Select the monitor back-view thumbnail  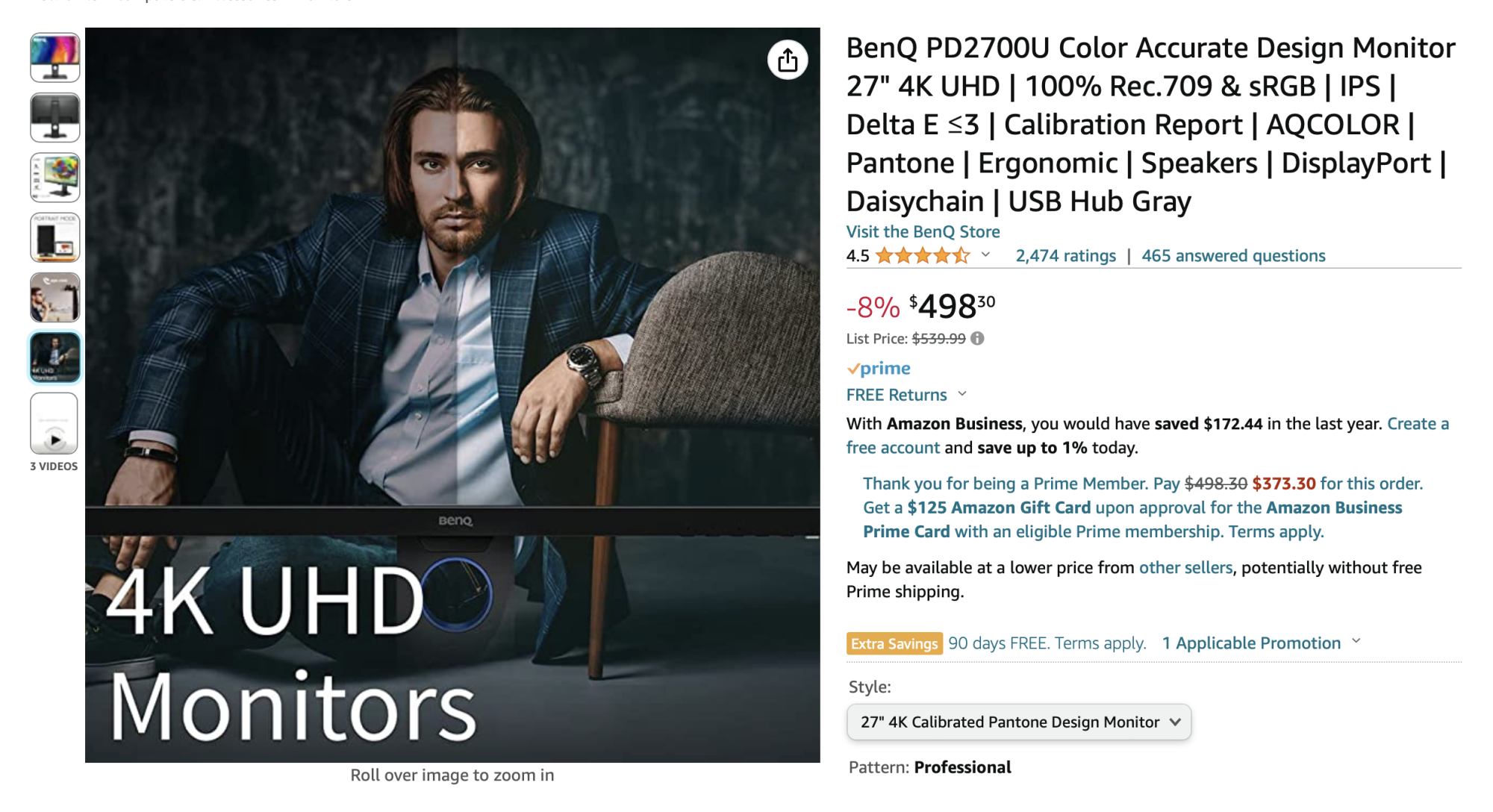55,117
